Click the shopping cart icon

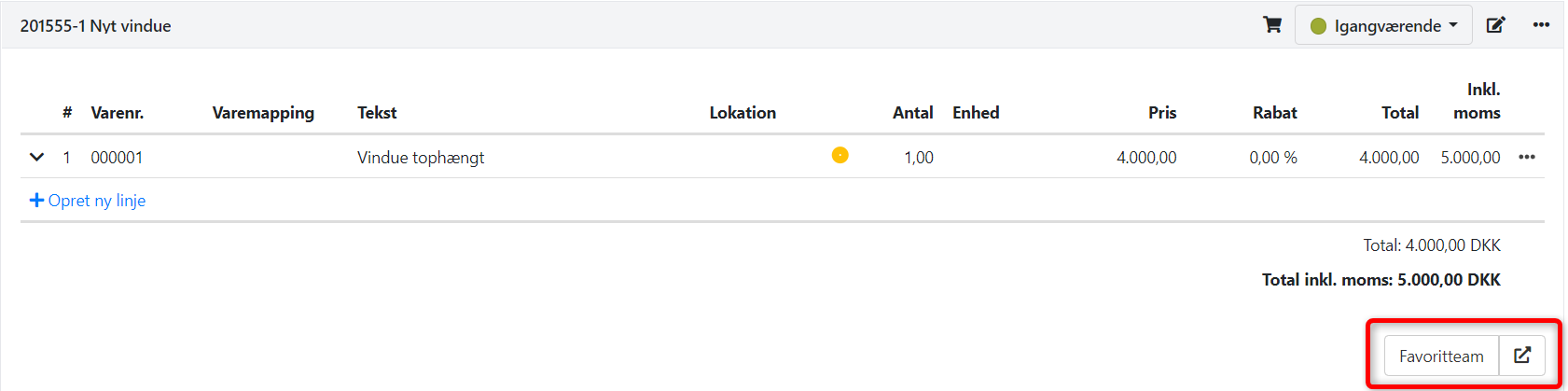1271,25
